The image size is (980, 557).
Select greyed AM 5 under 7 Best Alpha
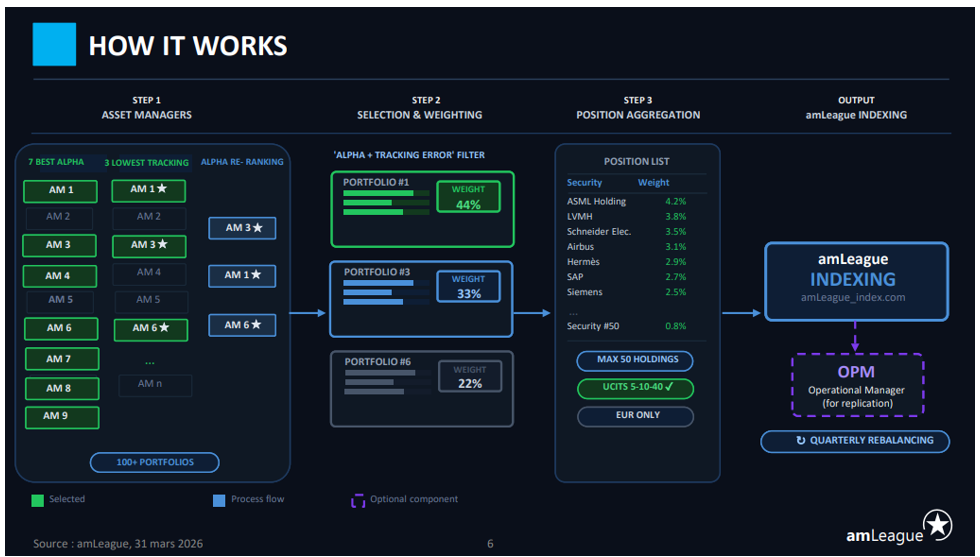60,301
